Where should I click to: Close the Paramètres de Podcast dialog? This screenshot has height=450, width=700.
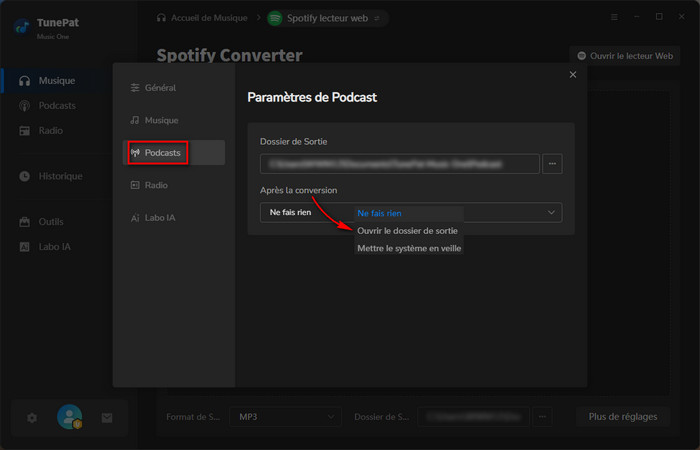(573, 75)
